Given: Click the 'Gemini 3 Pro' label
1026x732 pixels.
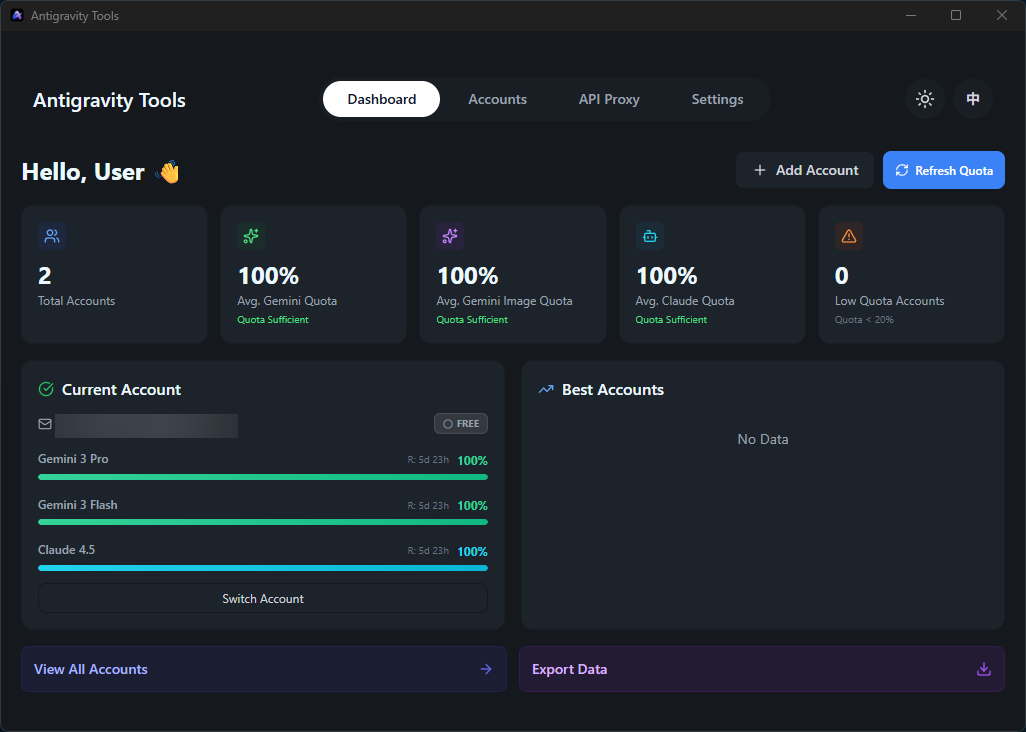Looking at the screenshot, I should [73, 459].
